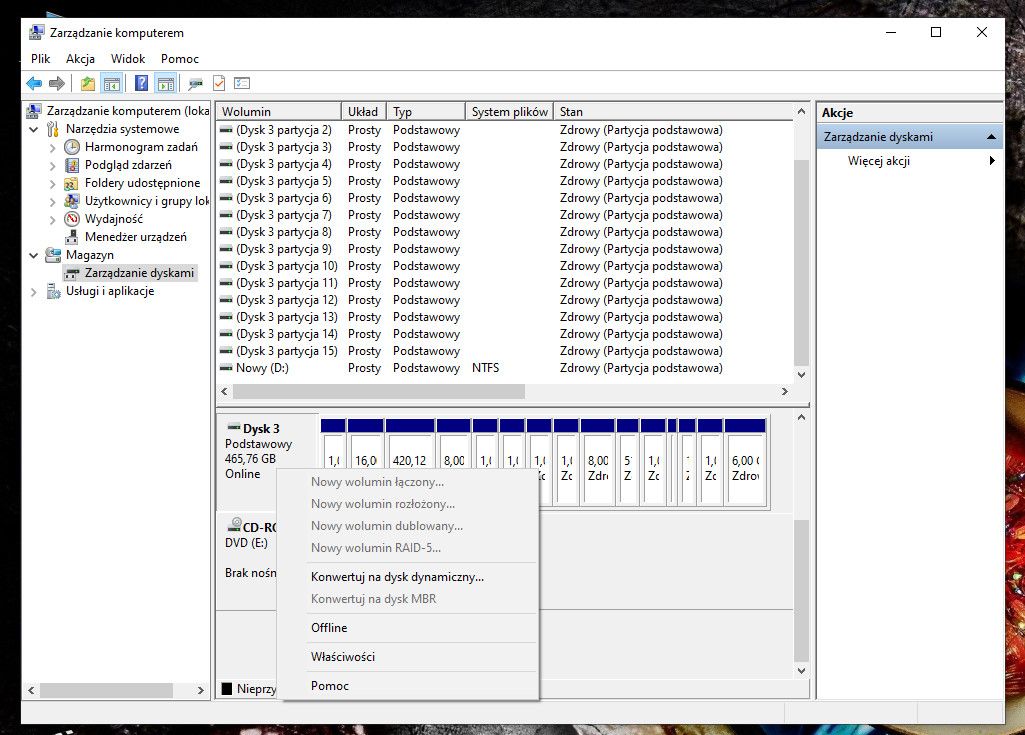
Task: Collapse the Narzędzia systemowe node
Action: (34, 129)
